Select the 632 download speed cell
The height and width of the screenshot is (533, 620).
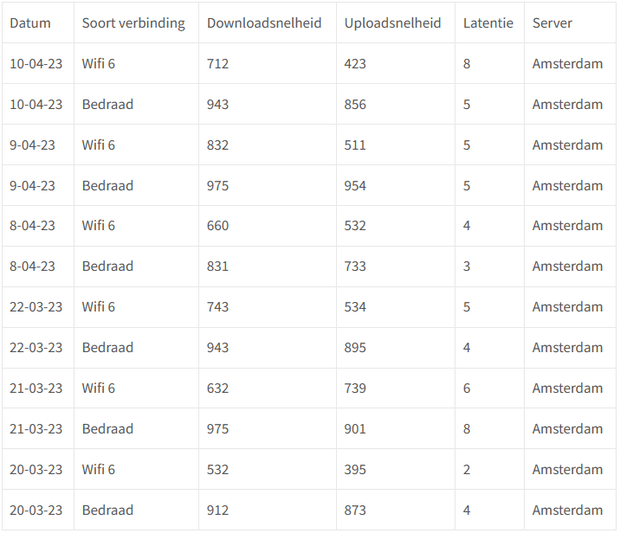[267, 388]
